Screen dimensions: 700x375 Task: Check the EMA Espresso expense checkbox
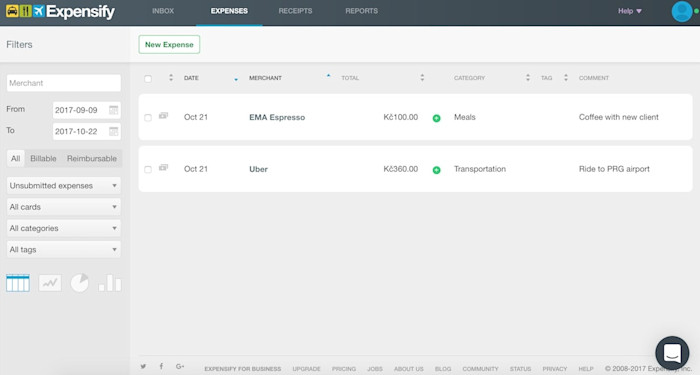click(148, 118)
